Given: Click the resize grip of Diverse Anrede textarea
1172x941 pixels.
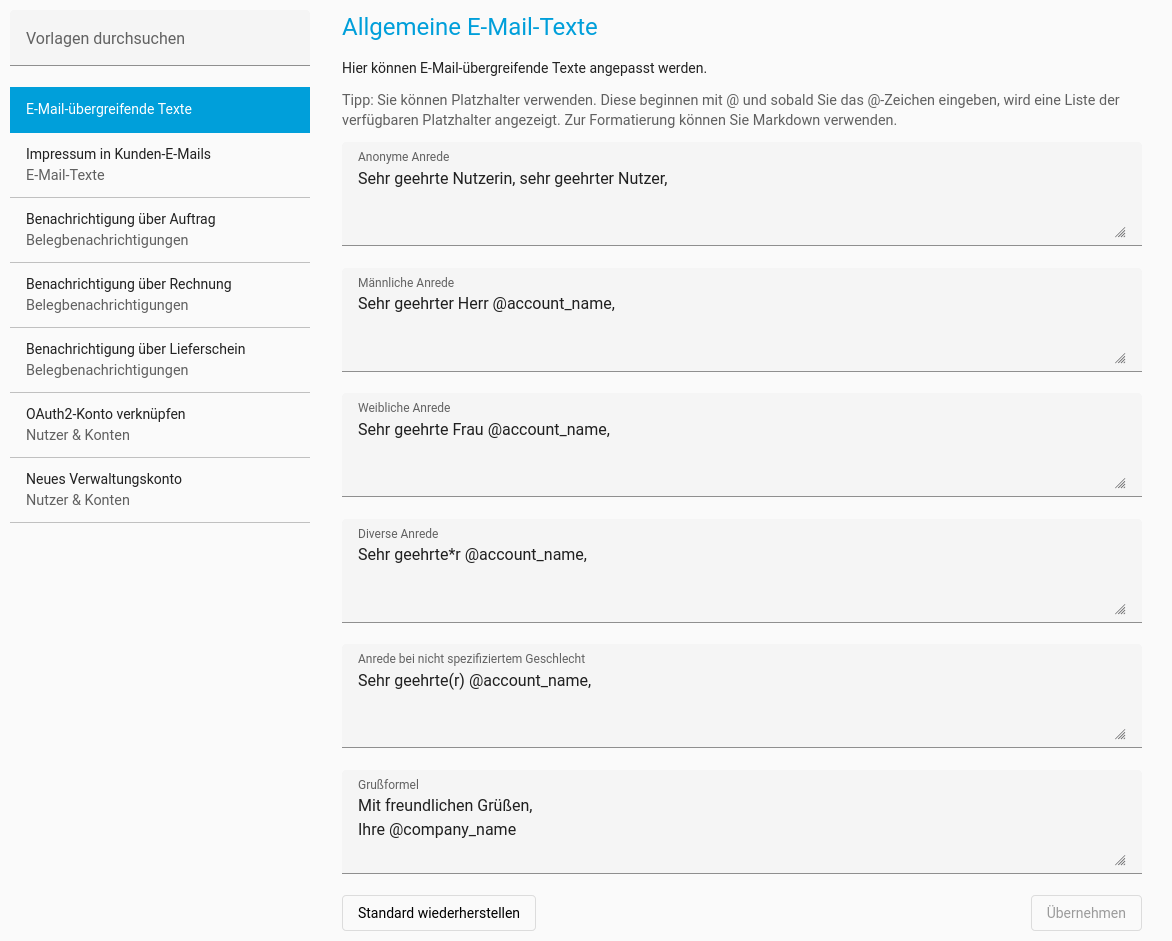Looking at the screenshot, I should pos(1120,610).
